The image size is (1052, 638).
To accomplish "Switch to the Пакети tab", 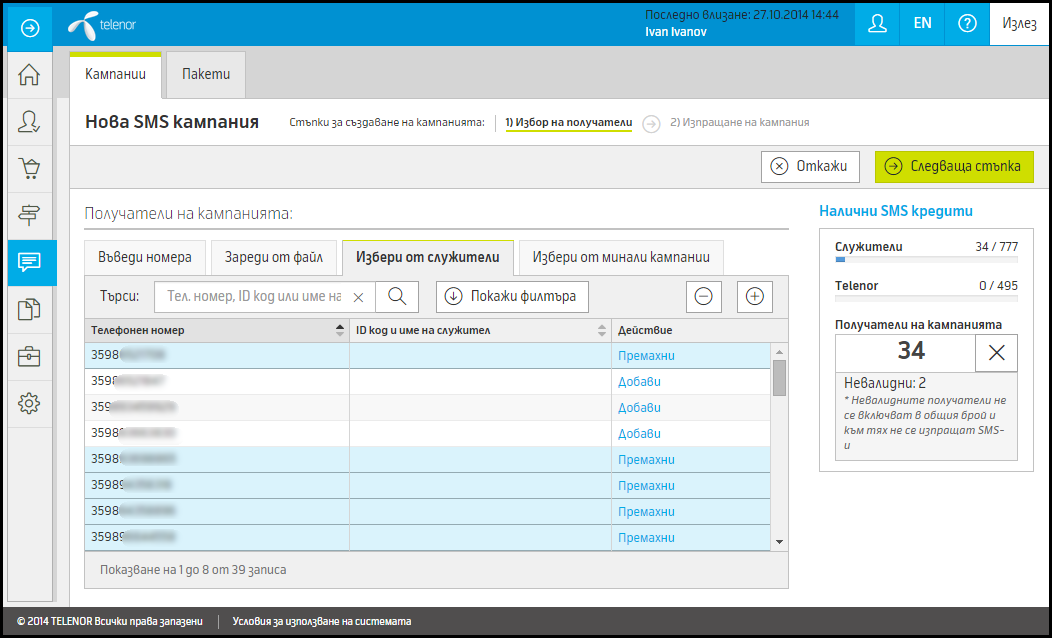I will click(206, 74).
